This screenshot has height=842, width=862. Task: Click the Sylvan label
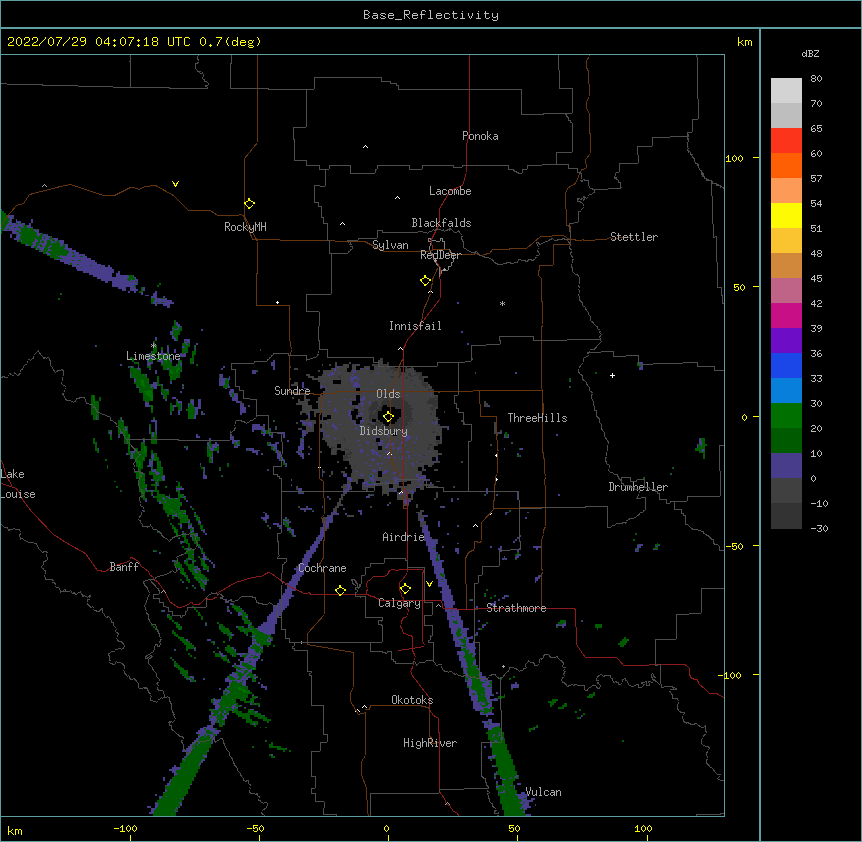pos(390,245)
